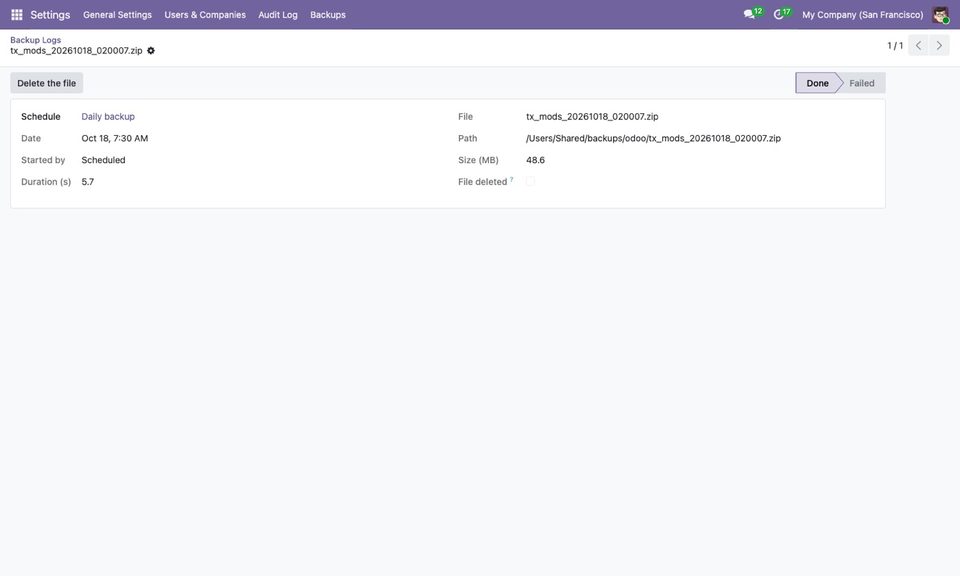The width and height of the screenshot is (960, 576).
Task: Click the Settings app title
Action: (50, 15)
